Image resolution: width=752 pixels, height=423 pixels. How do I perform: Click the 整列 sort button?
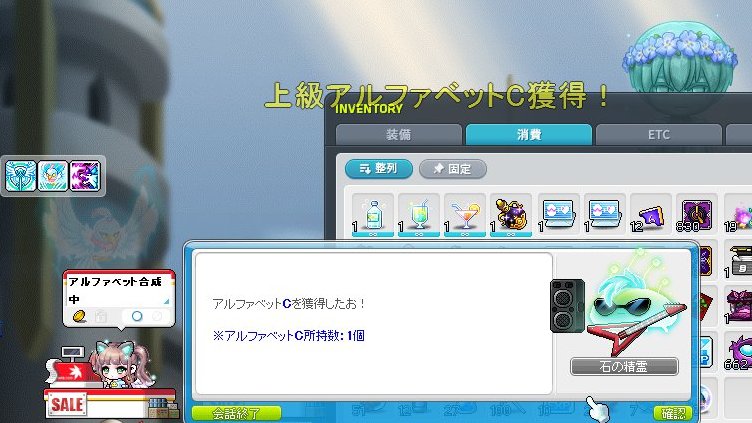(378, 169)
